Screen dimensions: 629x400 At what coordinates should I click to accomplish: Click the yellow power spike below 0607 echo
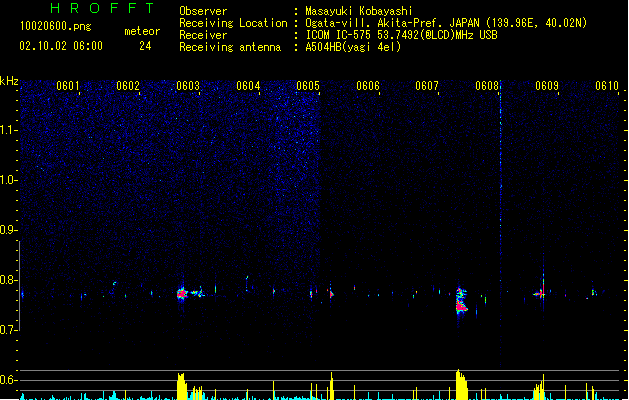461,384
